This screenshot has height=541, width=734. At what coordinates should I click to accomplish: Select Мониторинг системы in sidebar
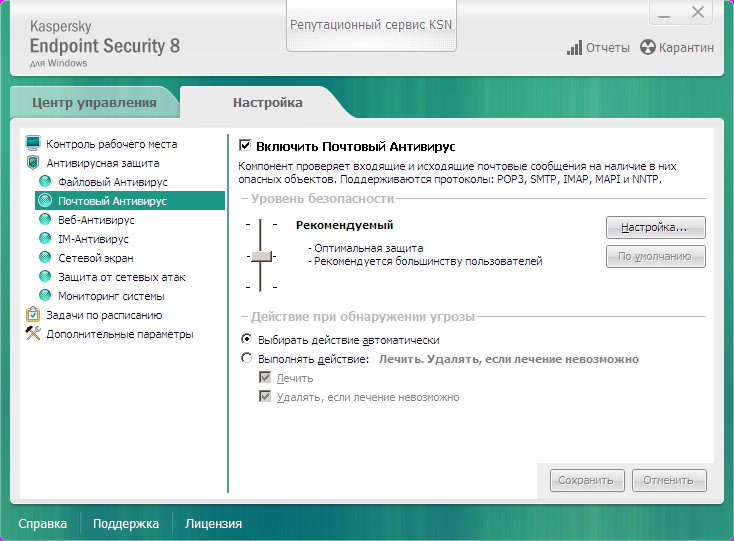tap(111, 296)
